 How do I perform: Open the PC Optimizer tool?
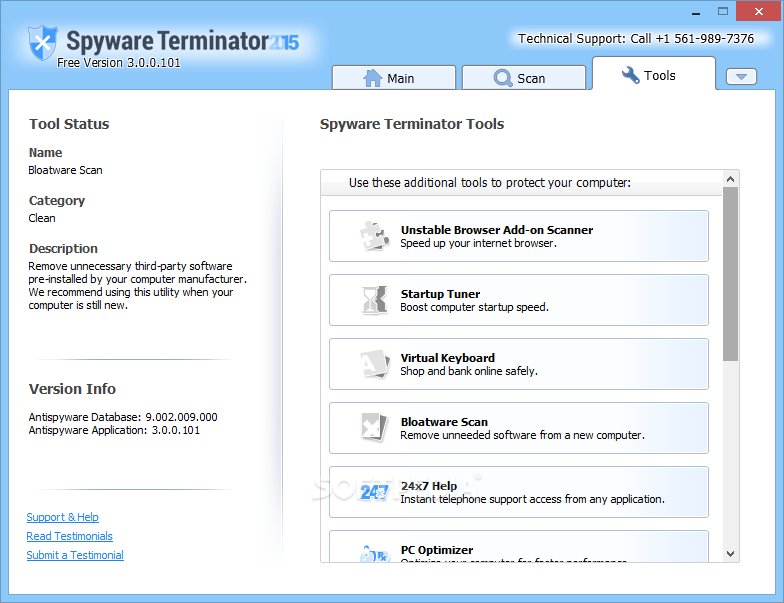point(518,546)
